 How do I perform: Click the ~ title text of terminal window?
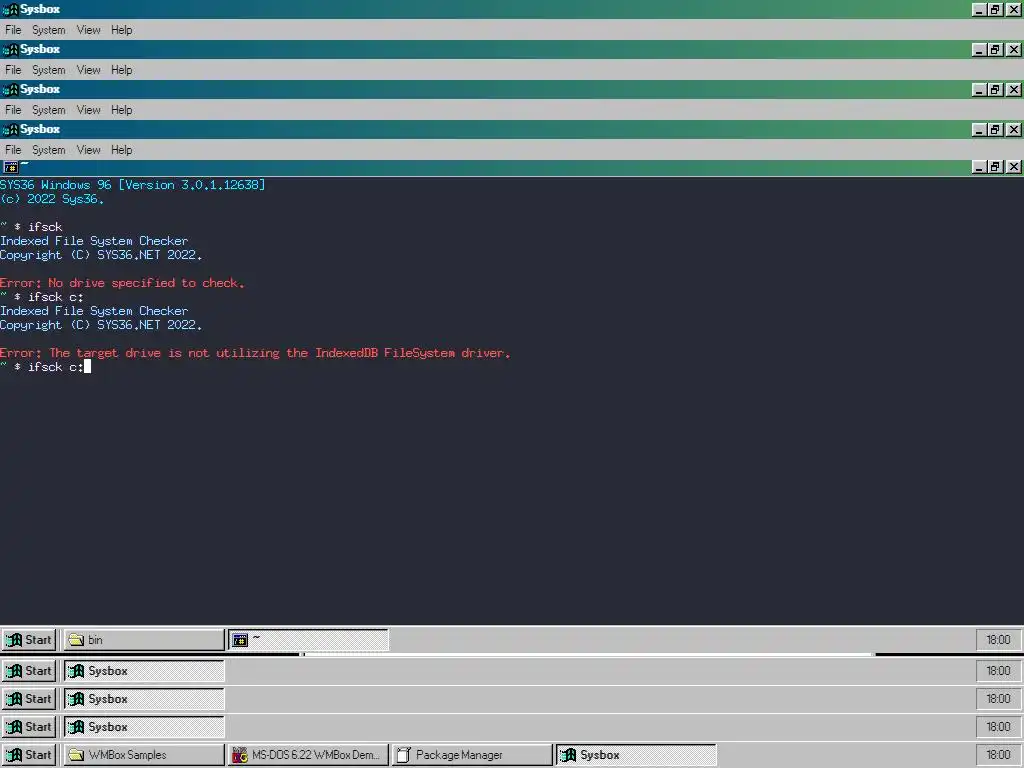(24, 165)
